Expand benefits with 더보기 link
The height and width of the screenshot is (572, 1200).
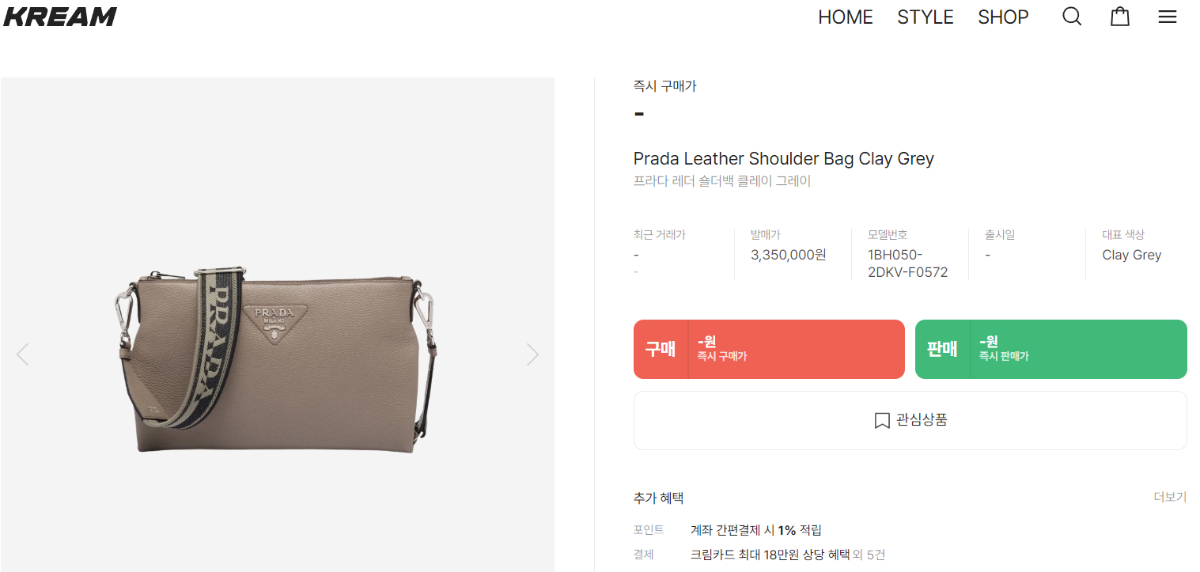click(x=1169, y=497)
